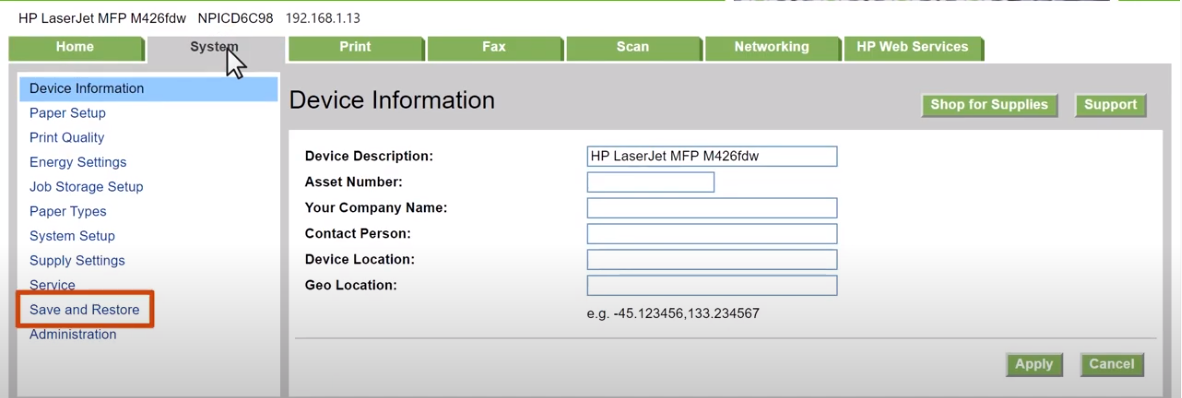Go to Supply Settings

pyautogui.click(x=77, y=261)
